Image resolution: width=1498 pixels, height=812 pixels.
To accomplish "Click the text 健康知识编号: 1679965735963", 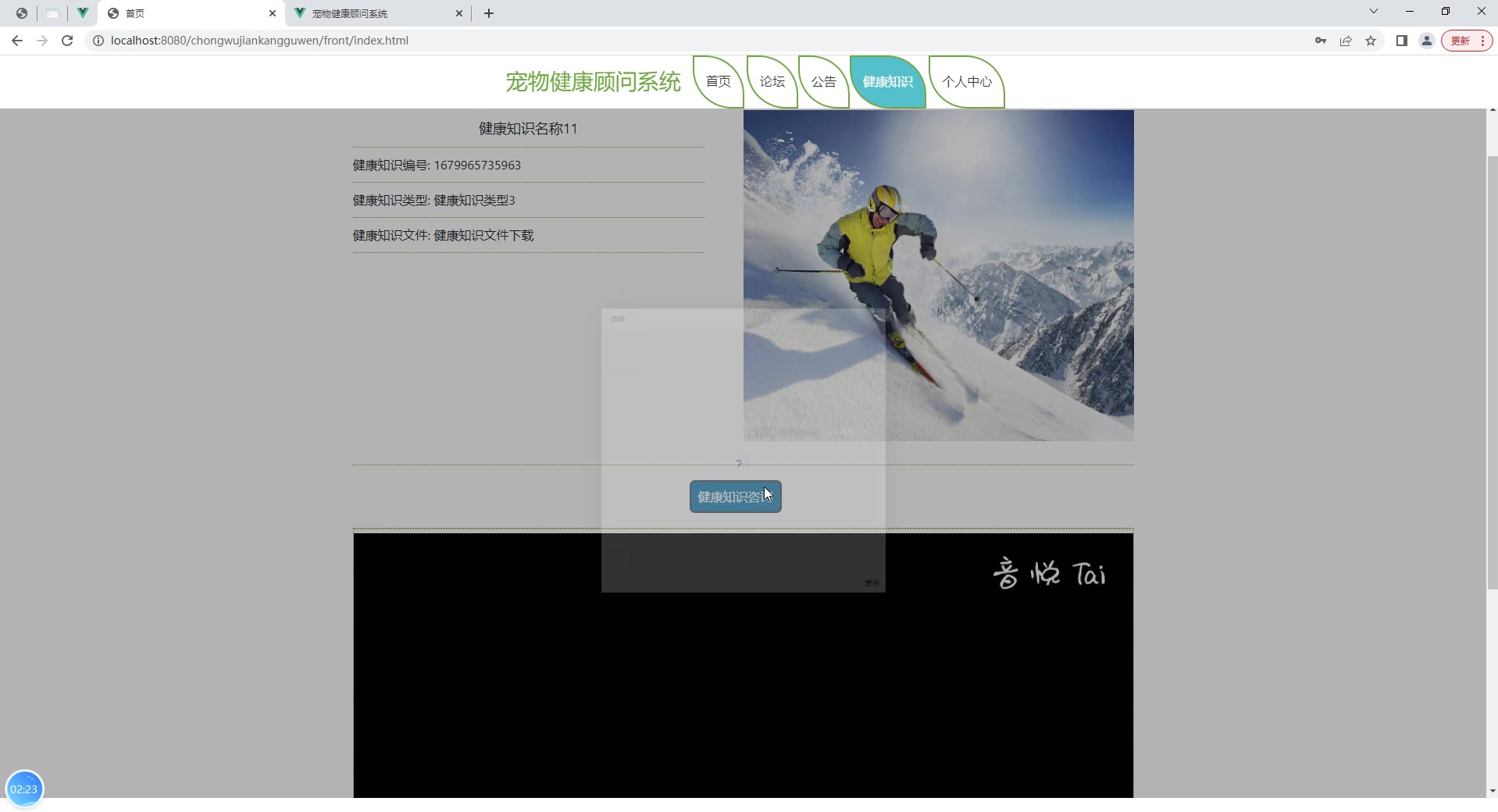I will pyautogui.click(x=437, y=165).
